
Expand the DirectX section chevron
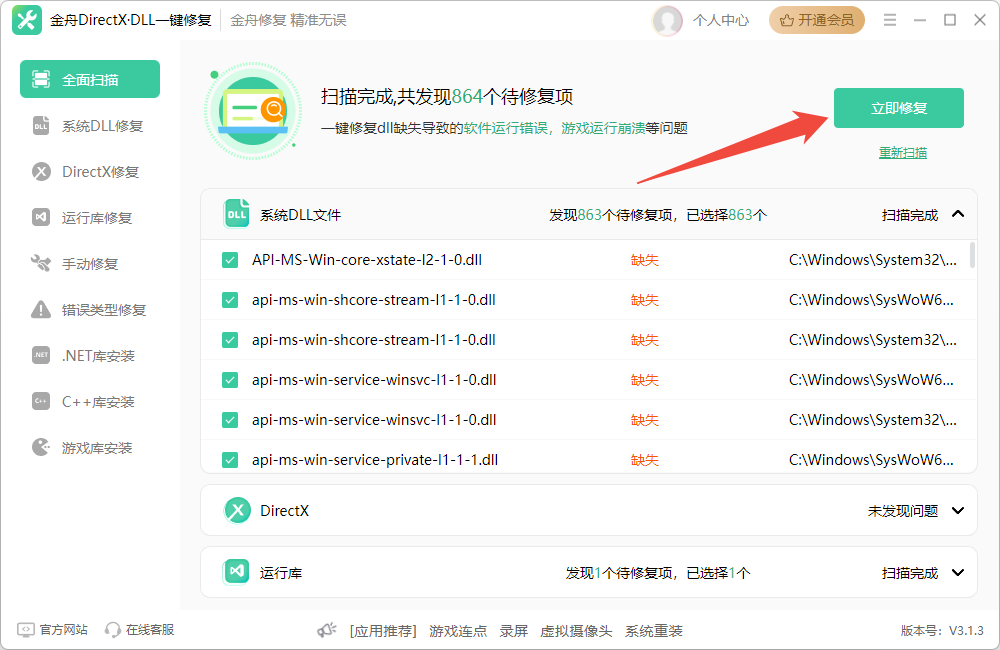[958, 510]
